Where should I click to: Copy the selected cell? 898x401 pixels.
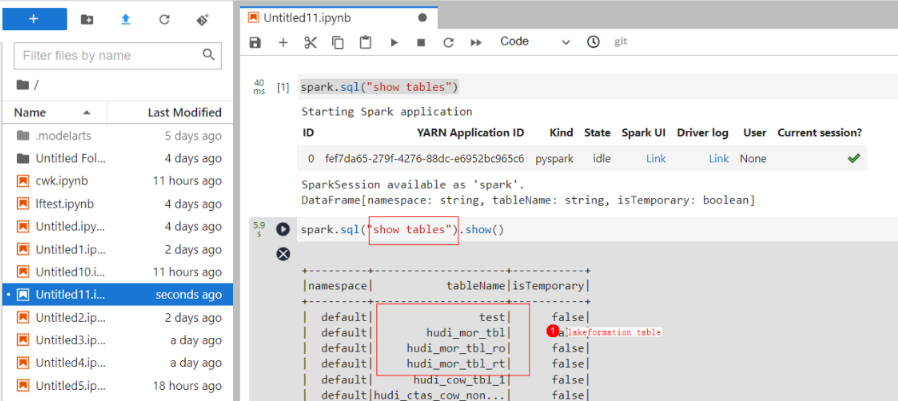point(338,42)
